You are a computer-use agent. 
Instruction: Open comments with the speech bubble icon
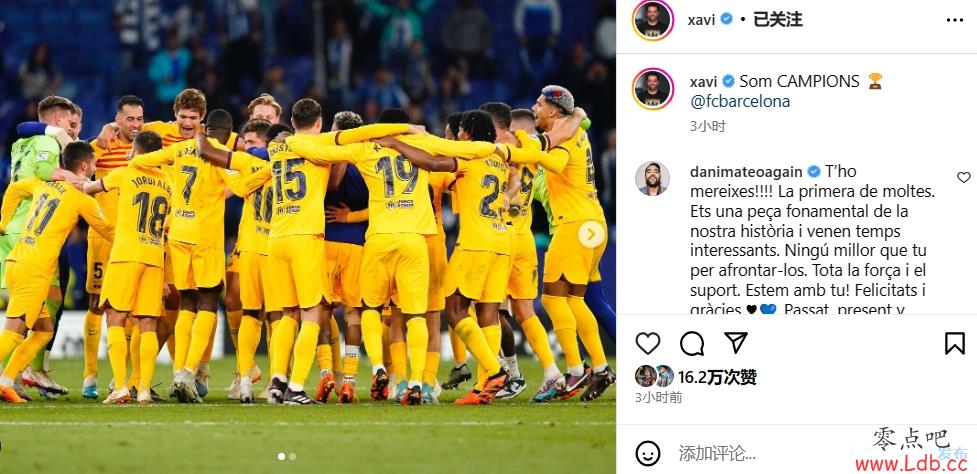pyautogui.click(x=692, y=343)
